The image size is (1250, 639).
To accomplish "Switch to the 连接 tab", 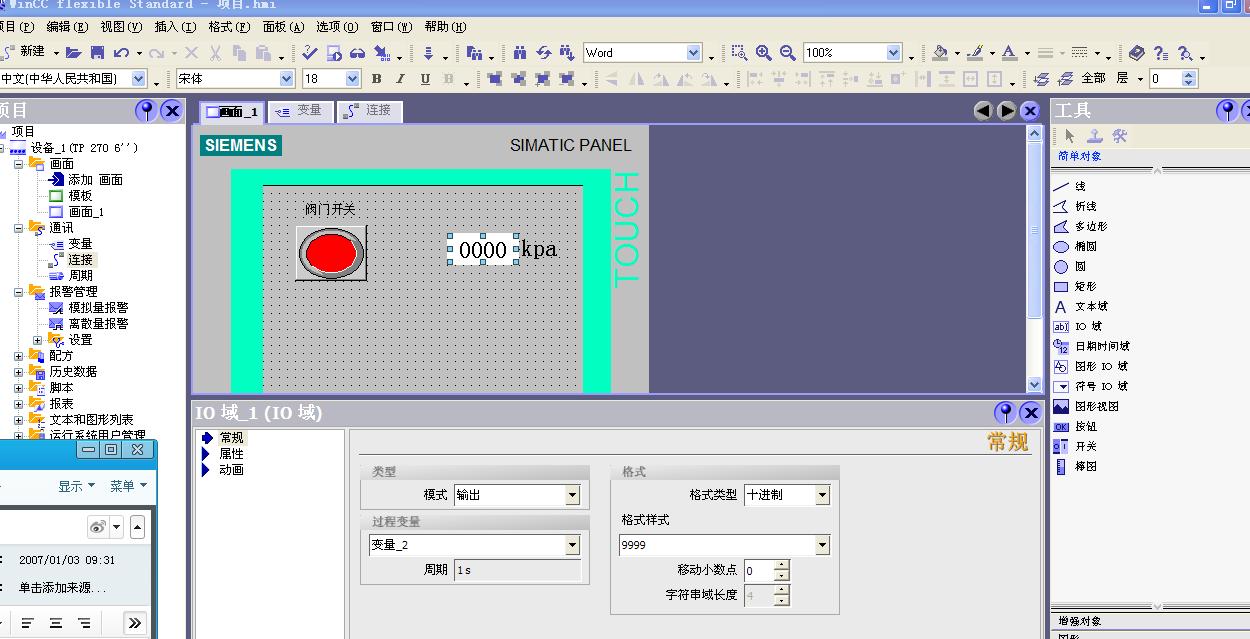I will tap(369, 111).
